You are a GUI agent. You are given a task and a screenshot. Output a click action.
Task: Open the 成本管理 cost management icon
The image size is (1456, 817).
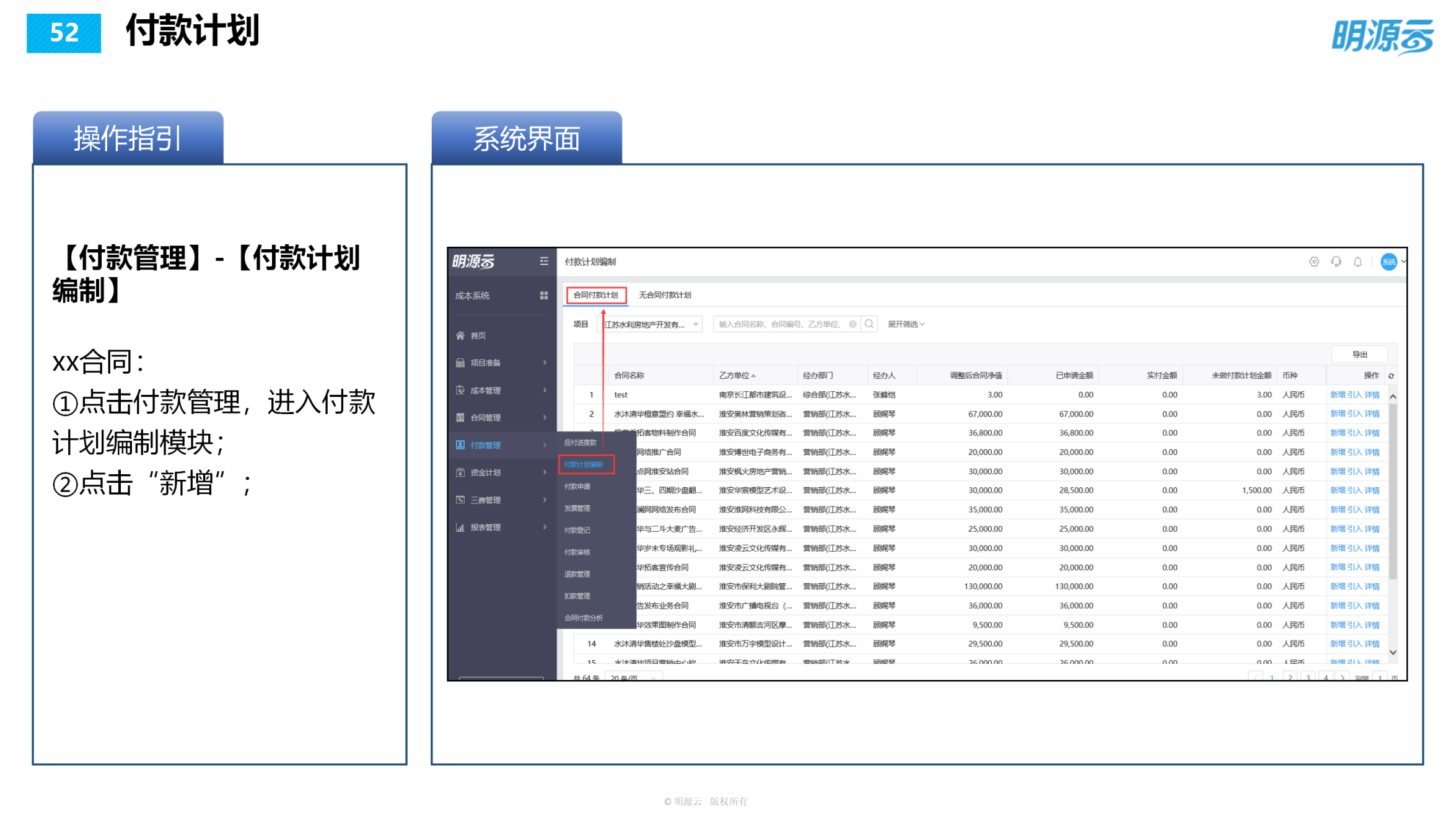tap(460, 390)
